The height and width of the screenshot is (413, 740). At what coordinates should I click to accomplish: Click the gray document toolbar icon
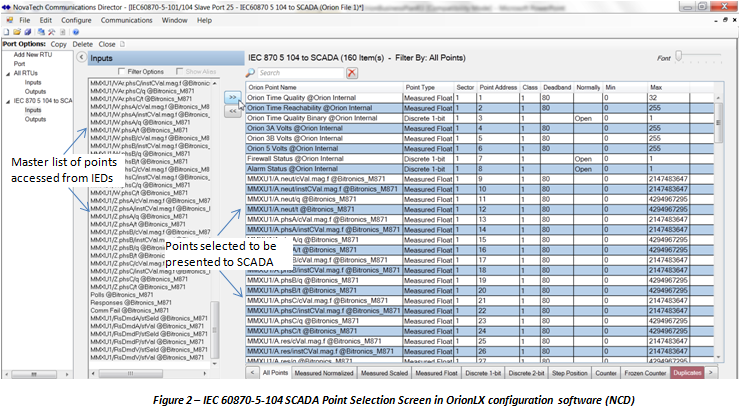pyautogui.click(x=62, y=32)
